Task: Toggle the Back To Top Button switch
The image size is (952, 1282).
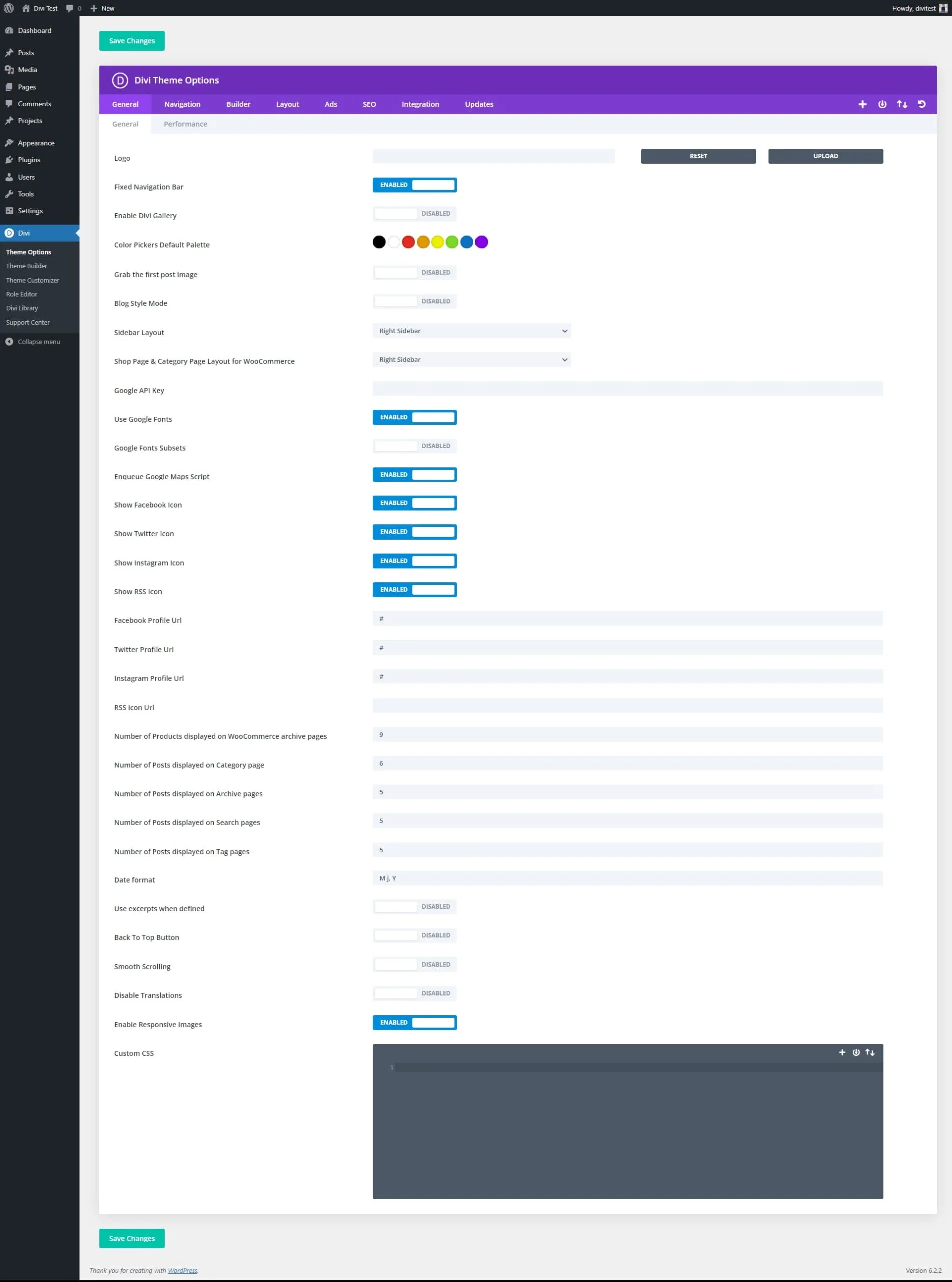Action: [x=415, y=935]
